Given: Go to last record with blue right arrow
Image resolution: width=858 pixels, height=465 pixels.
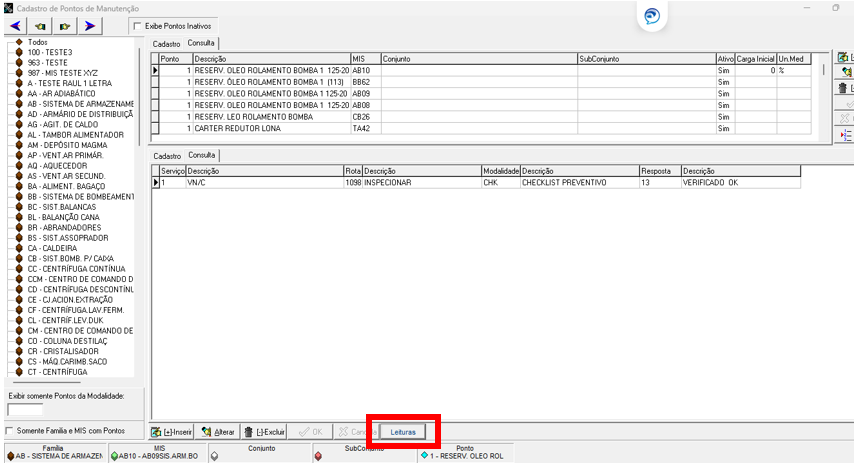Looking at the screenshot, I should click(x=90, y=26).
